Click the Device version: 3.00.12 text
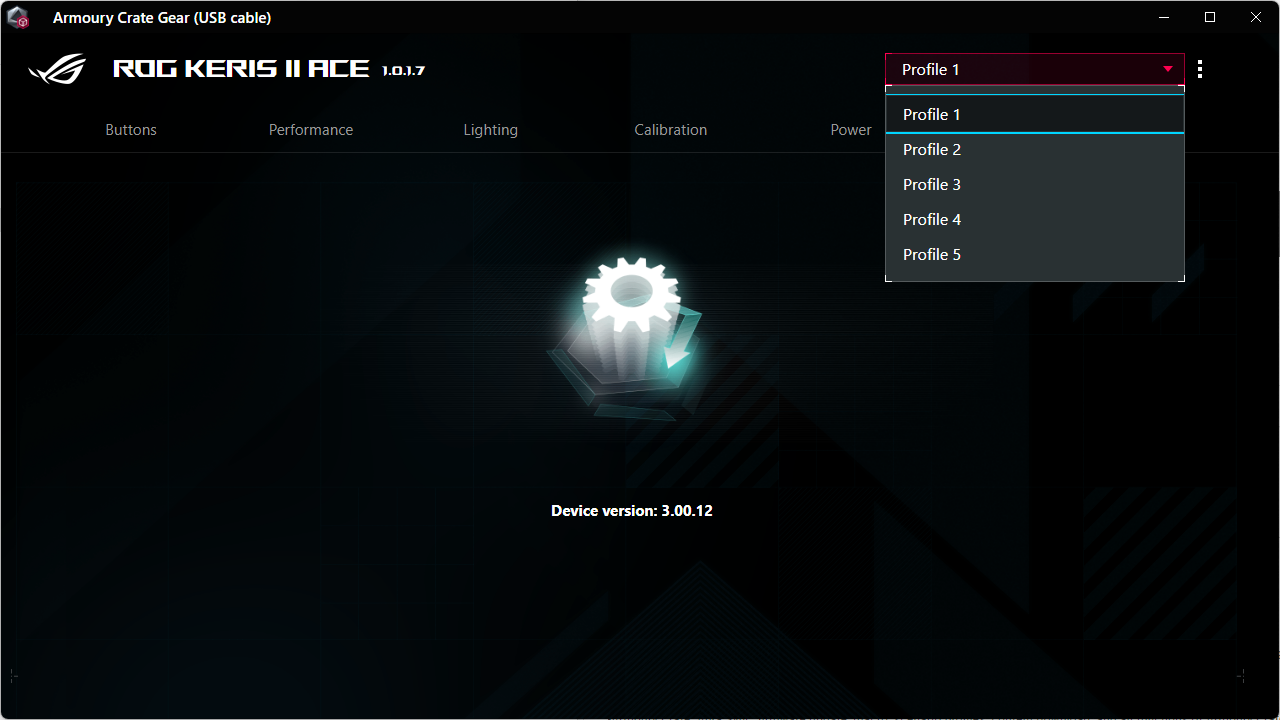Image resolution: width=1280 pixels, height=720 pixels. point(632,511)
